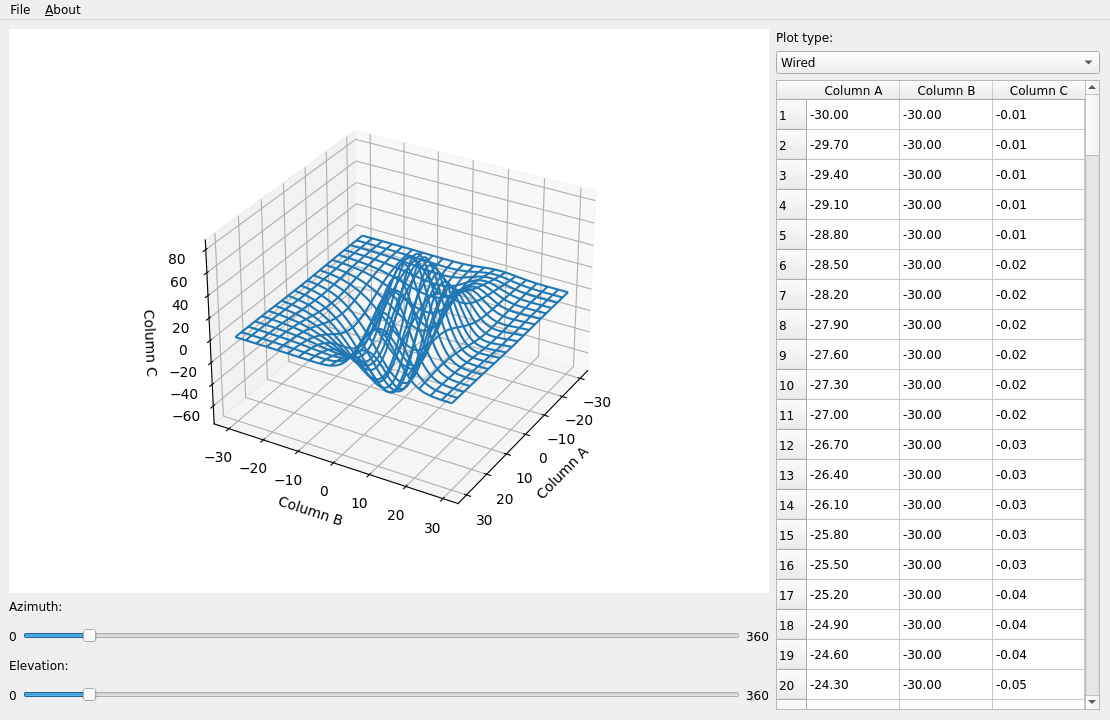Click the Azimuth slider handle
The height and width of the screenshot is (720, 1110).
[x=88, y=636]
